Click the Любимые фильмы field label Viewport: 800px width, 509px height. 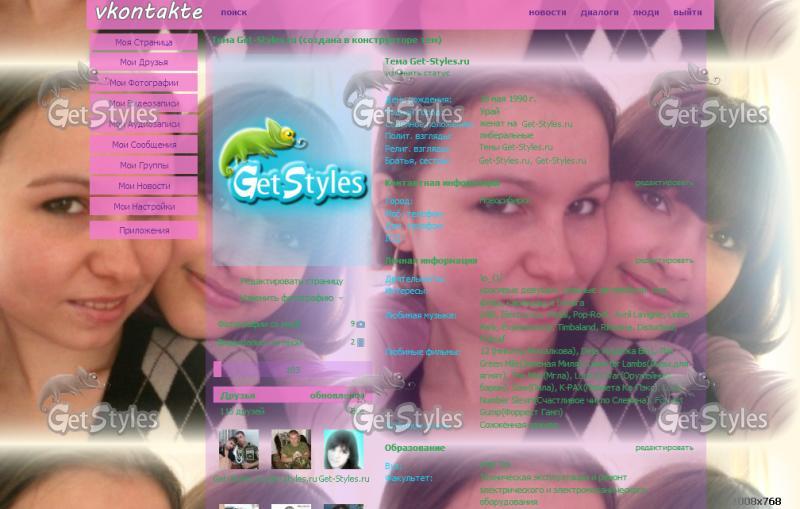click(x=422, y=352)
